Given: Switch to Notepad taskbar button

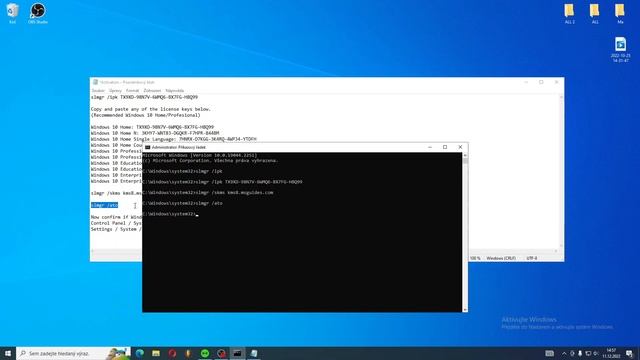Looking at the screenshot, I should [253, 353].
